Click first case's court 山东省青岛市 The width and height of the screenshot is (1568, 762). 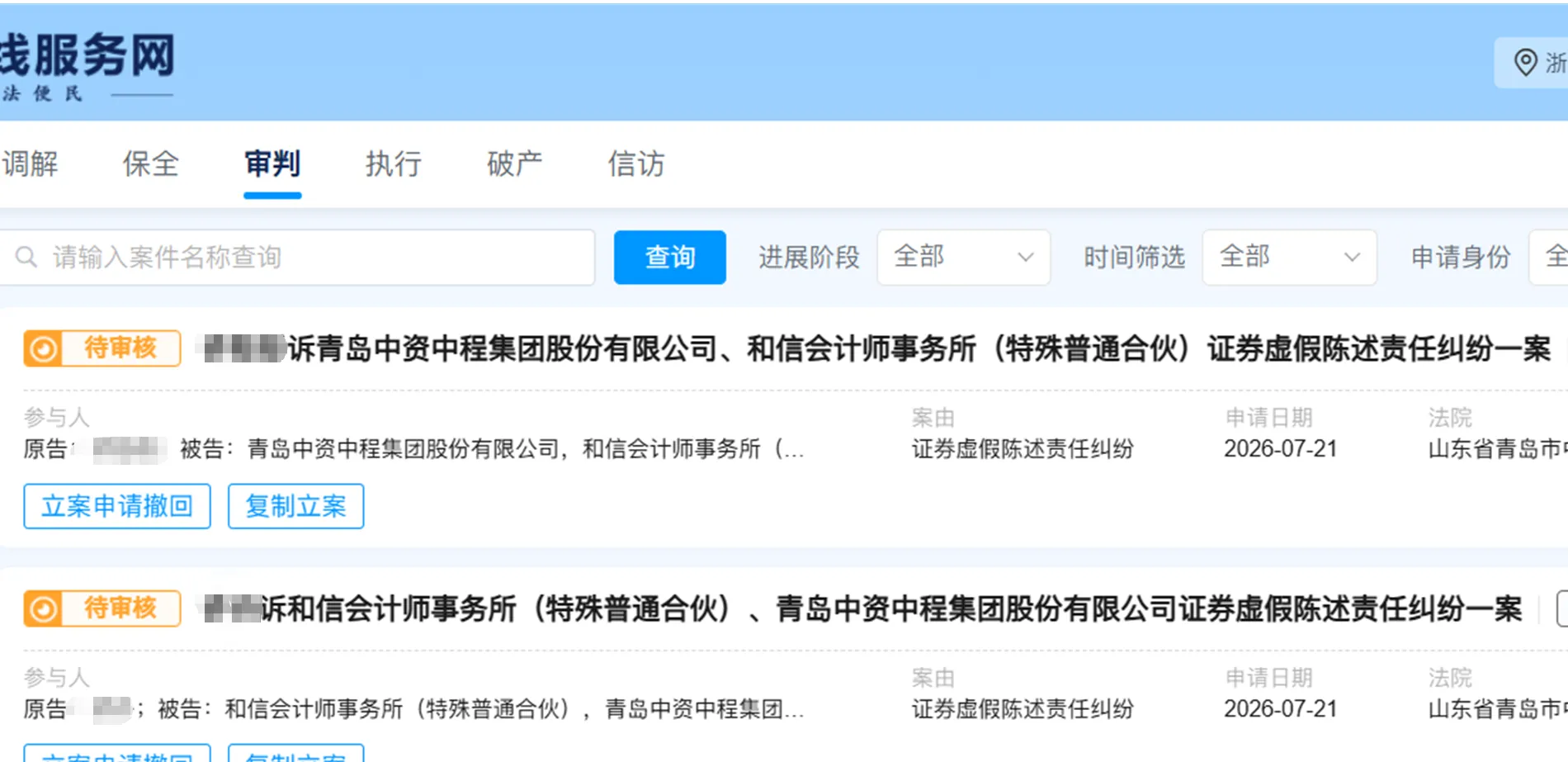point(1498,449)
